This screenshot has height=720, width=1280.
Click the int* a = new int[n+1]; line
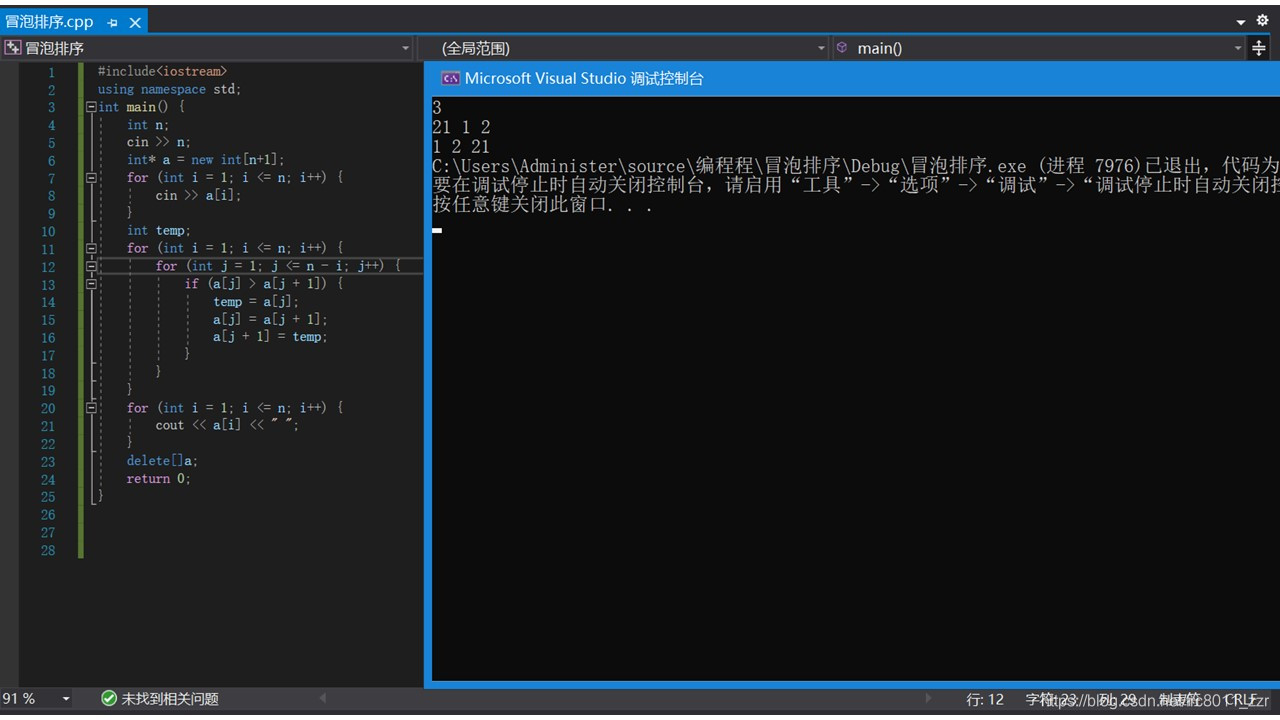pos(205,160)
